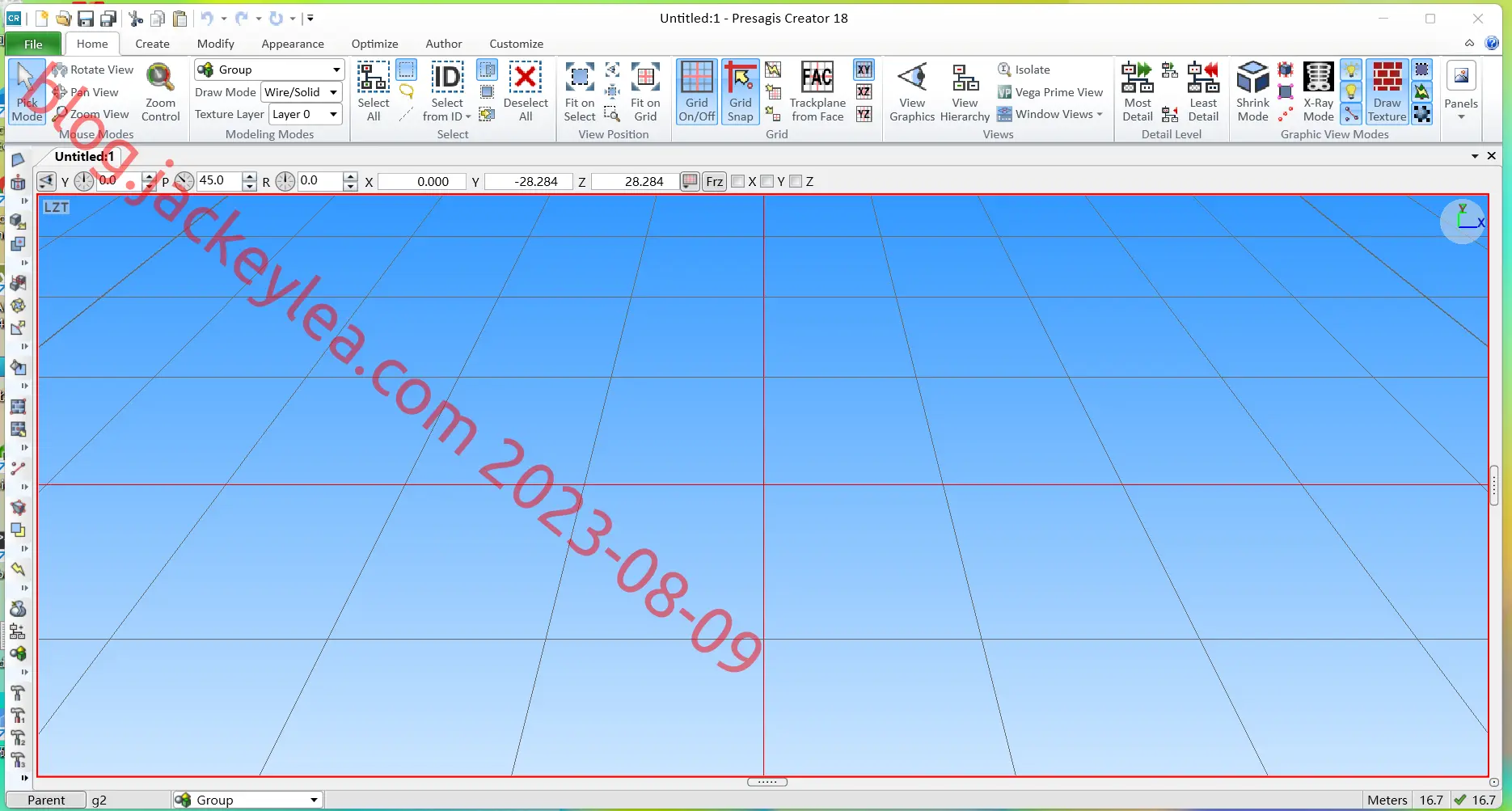Toggle Grid On/Off
Viewport: 1512px width, 811px height.
(x=696, y=91)
